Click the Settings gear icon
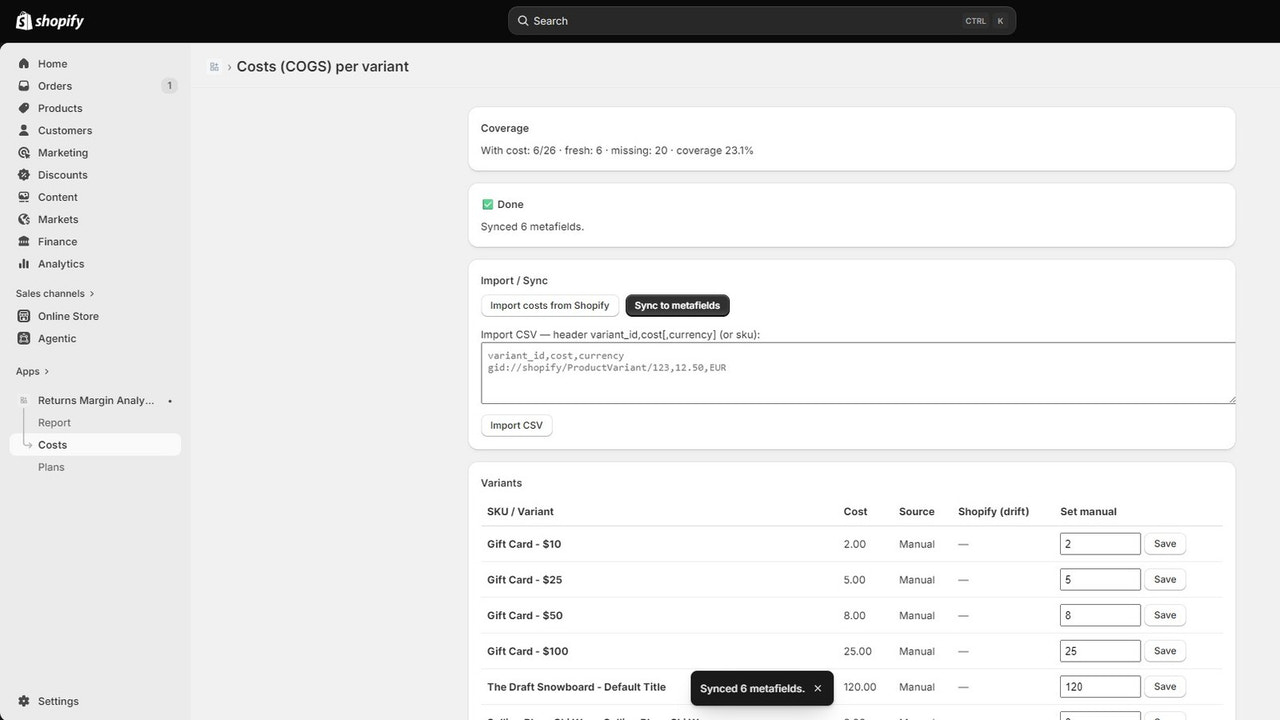The image size is (1280, 720). tap(24, 701)
